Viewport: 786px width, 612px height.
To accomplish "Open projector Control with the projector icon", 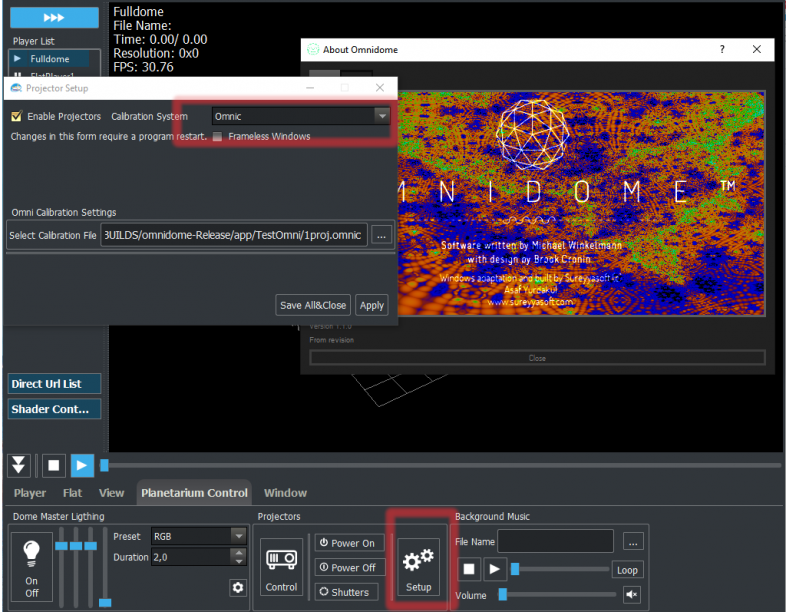I will tap(281, 567).
